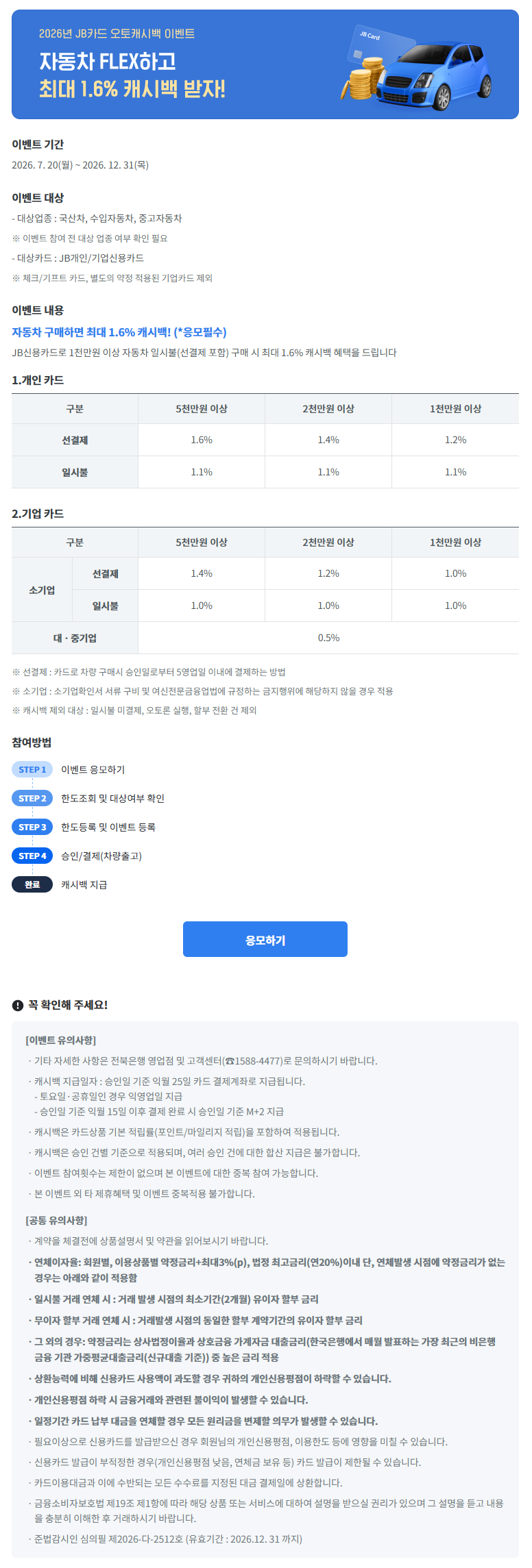532x1568 pixels.
Task: Select the STEP 2 badge
Action: (x=32, y=798)
